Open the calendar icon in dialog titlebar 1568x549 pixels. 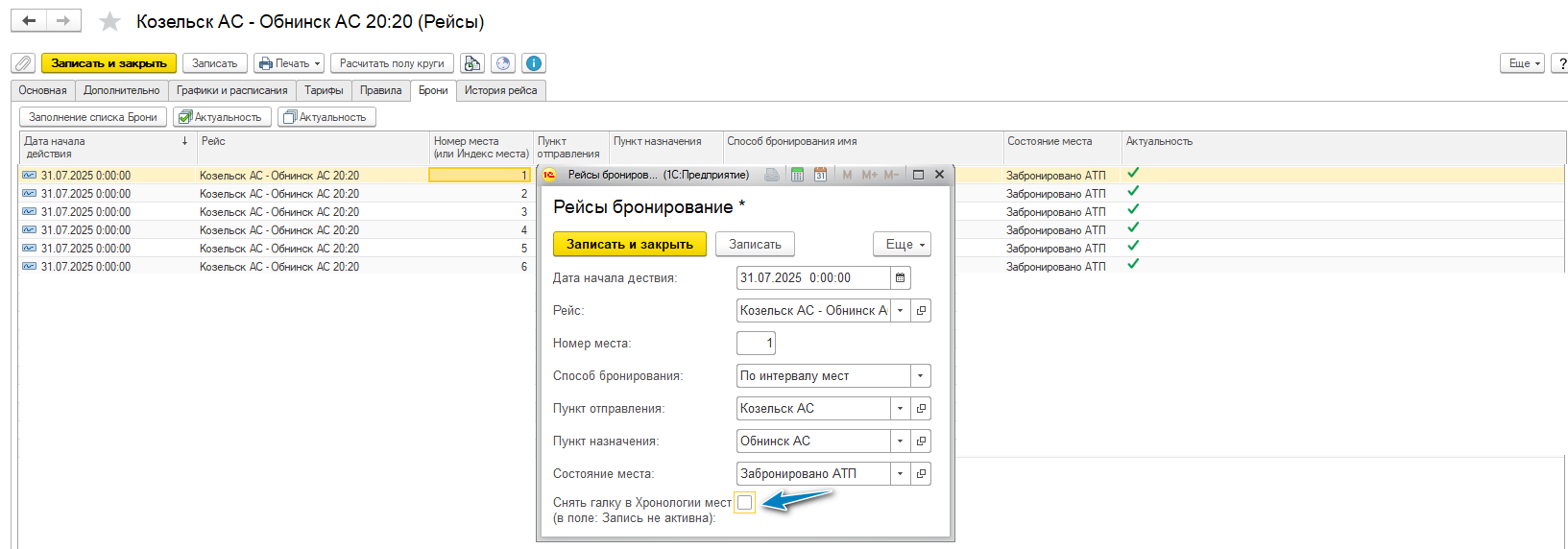point(820,175)
